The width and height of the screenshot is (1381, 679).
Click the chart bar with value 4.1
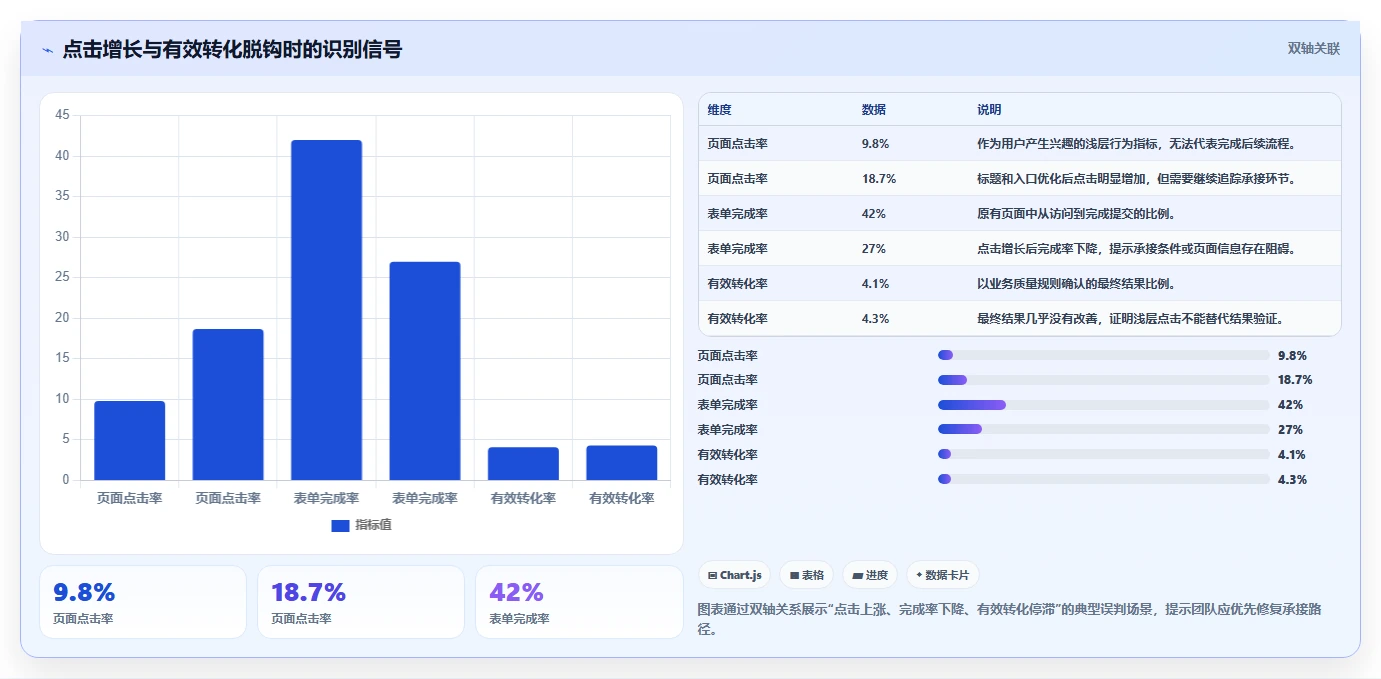[523, 463]
